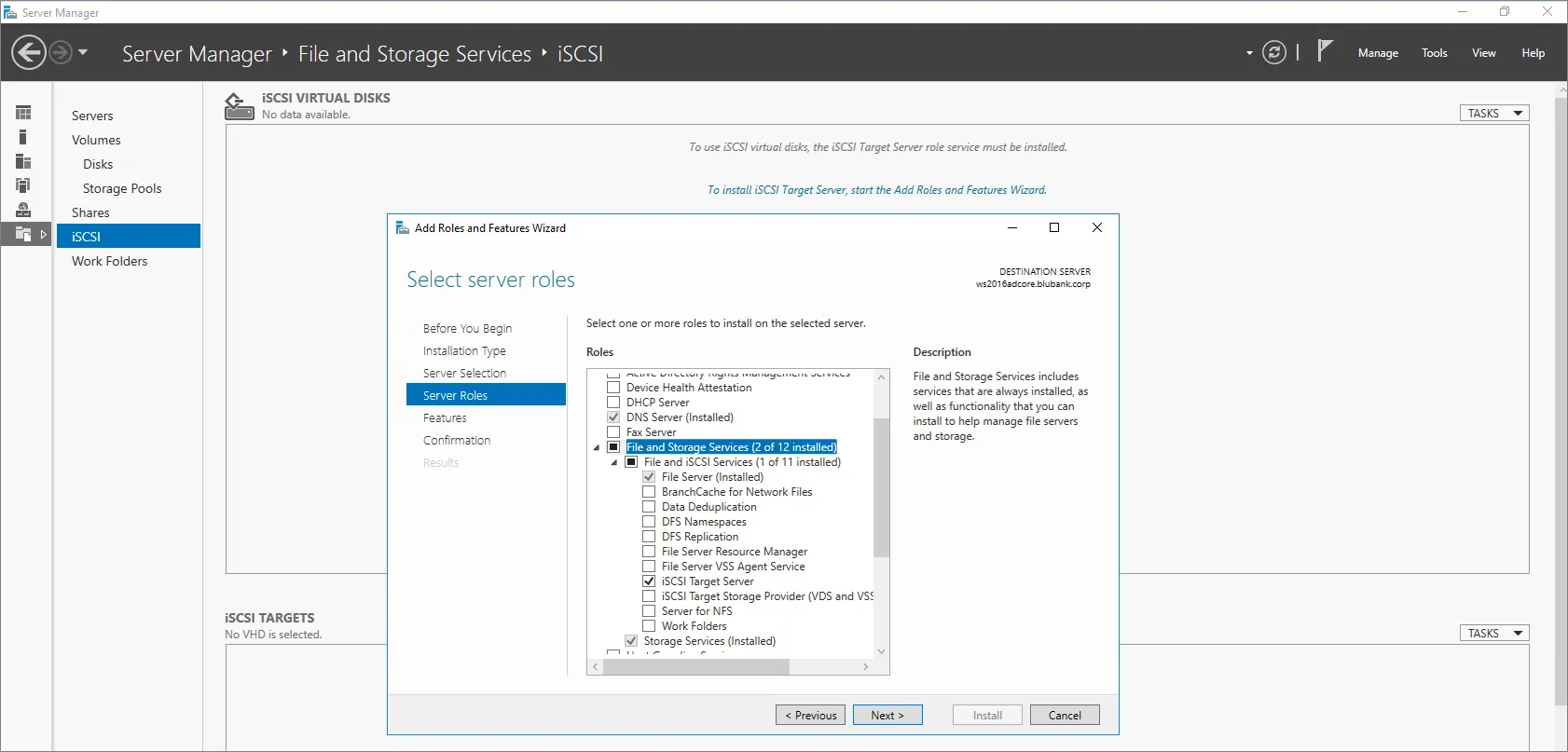Open the notifications flag icon

coord(1325,51)
